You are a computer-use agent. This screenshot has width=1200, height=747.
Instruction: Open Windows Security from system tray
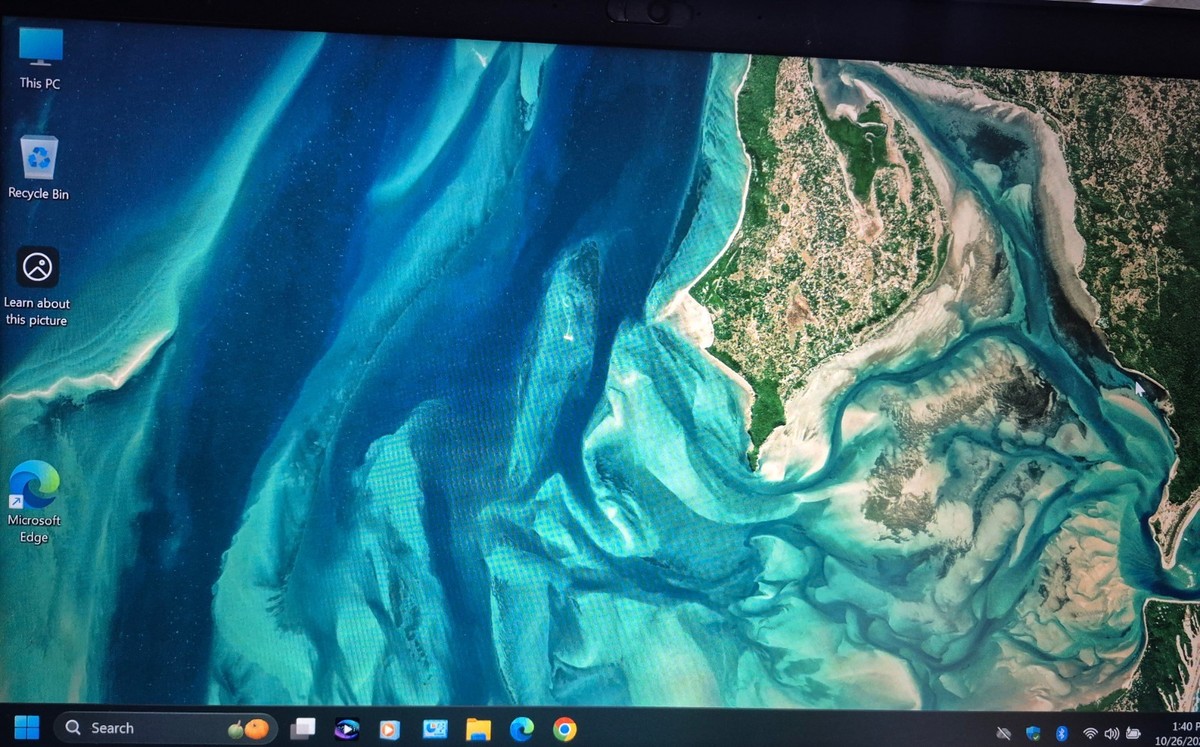pyautogui.click(x=1034, y=733)
